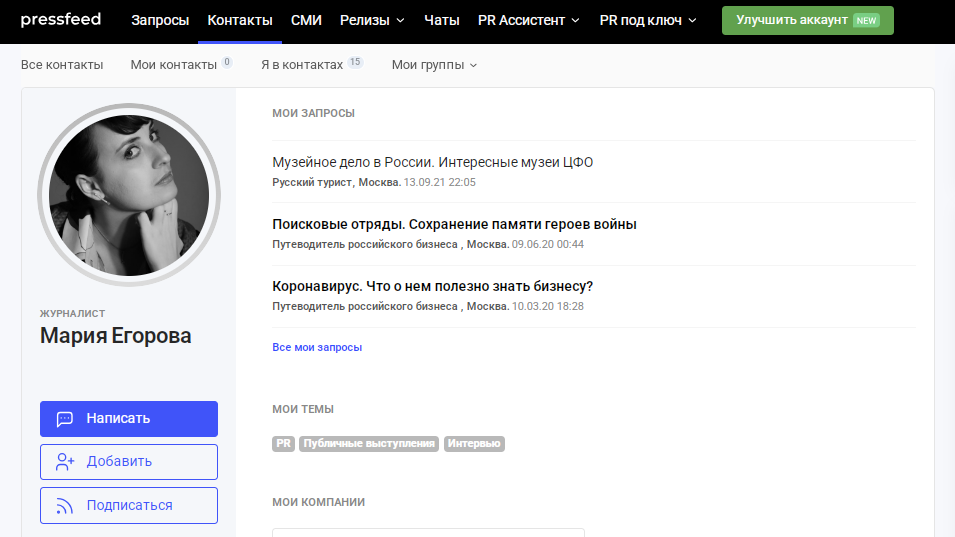Select the Публичные выступления topic tag

tap(369, 443)
